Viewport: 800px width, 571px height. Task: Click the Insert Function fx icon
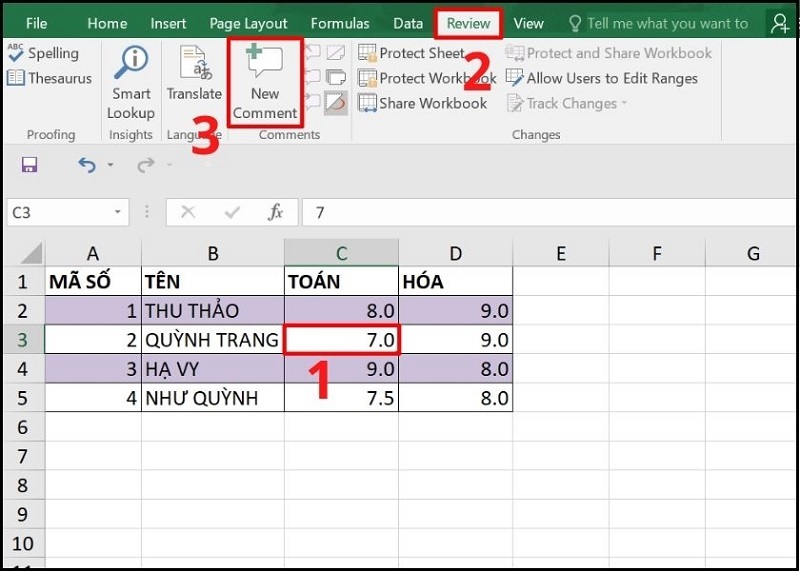(x=276, y=212)
